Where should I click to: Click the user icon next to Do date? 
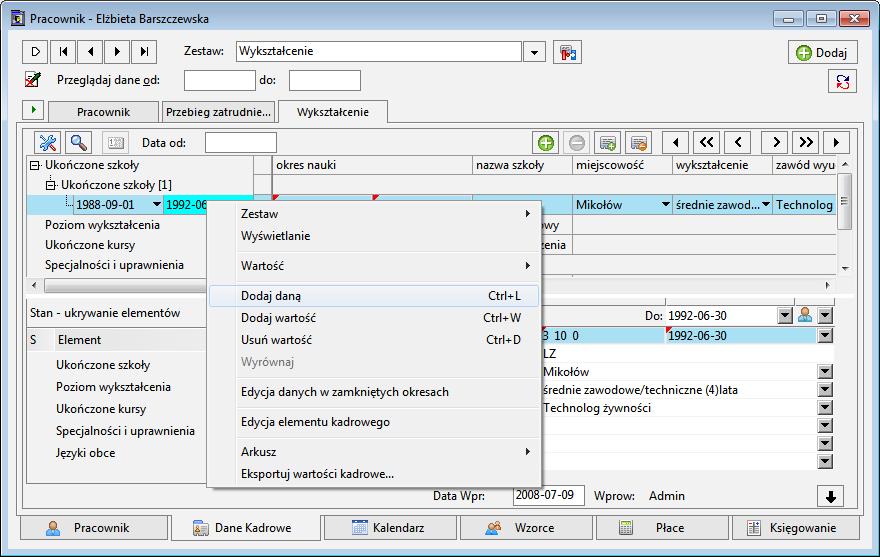[x=805, y=316]
